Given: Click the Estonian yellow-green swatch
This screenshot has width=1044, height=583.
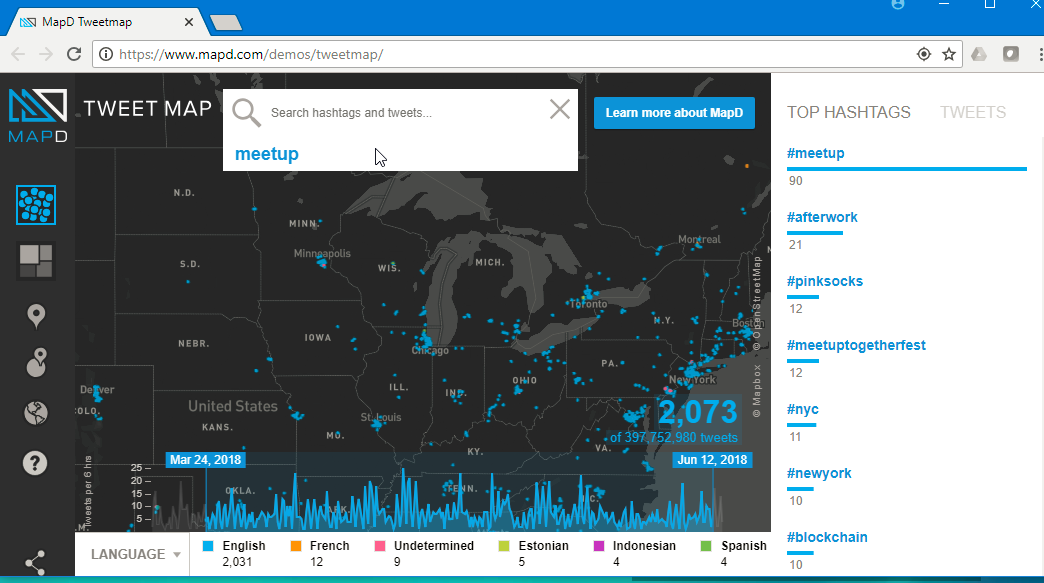Looking at the screenshot, I should tap(504, 546).
